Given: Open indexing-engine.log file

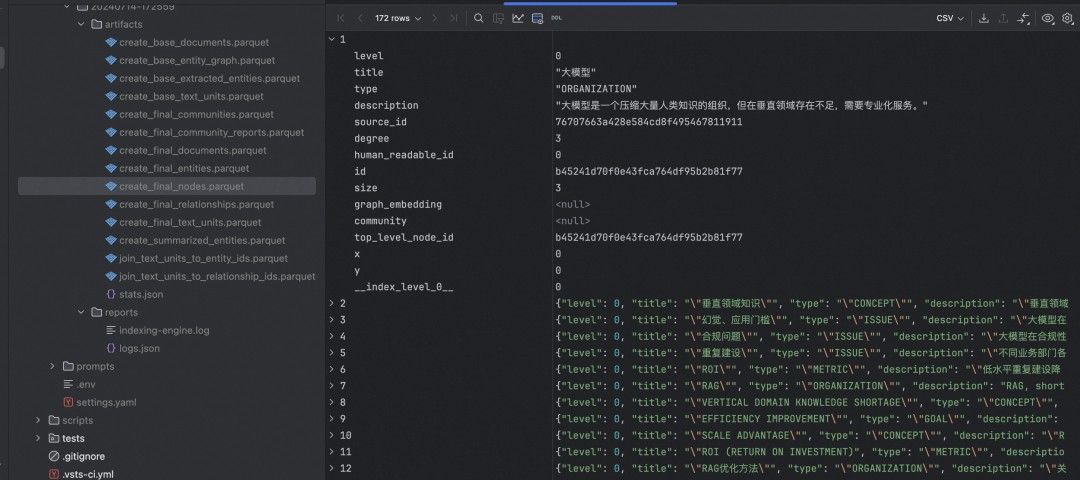Looking at the screenshot, I should 164,331.
